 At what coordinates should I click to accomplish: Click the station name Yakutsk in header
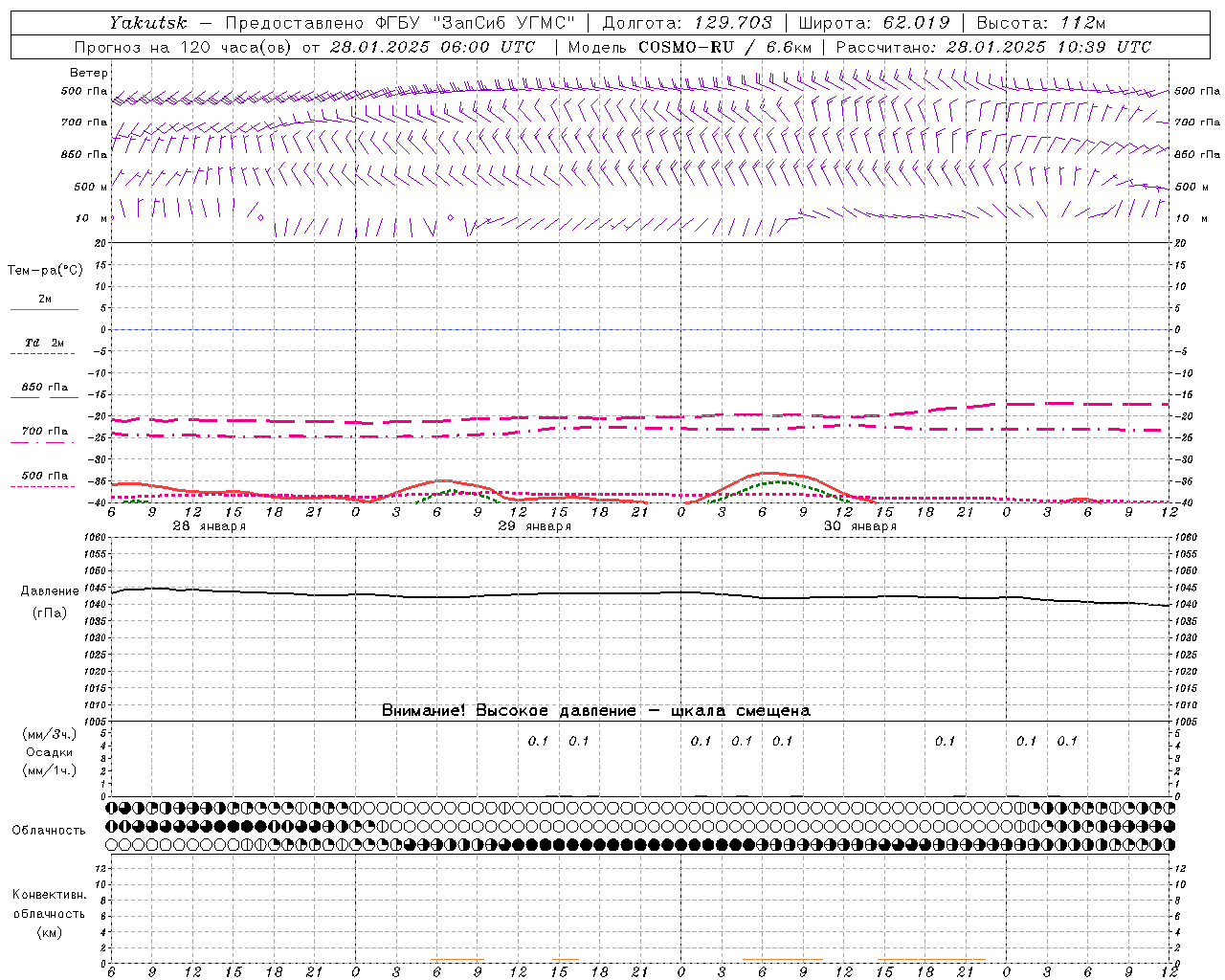(147, 23)
